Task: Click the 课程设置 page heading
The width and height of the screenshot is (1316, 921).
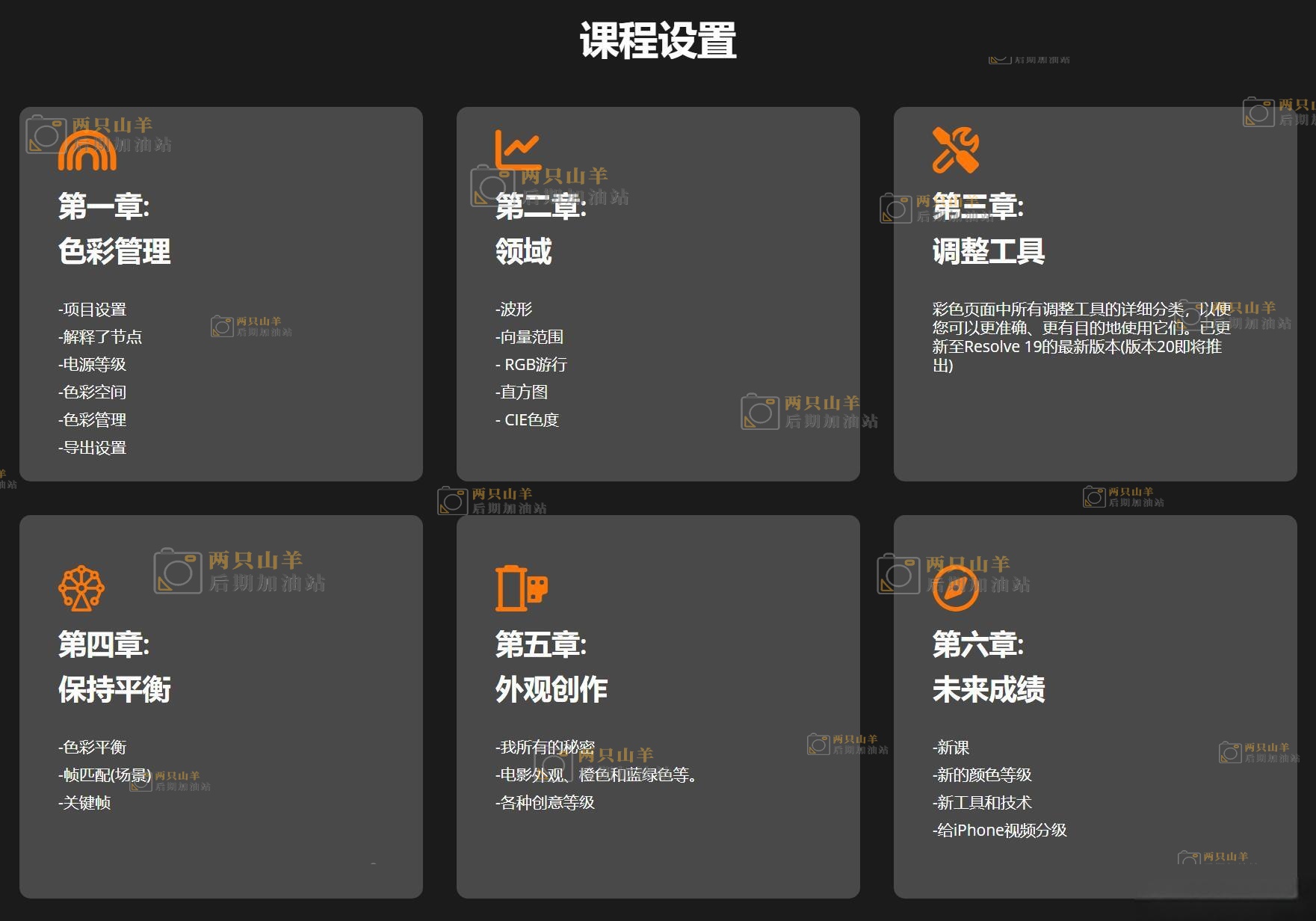Action: (x=658, y=40)
